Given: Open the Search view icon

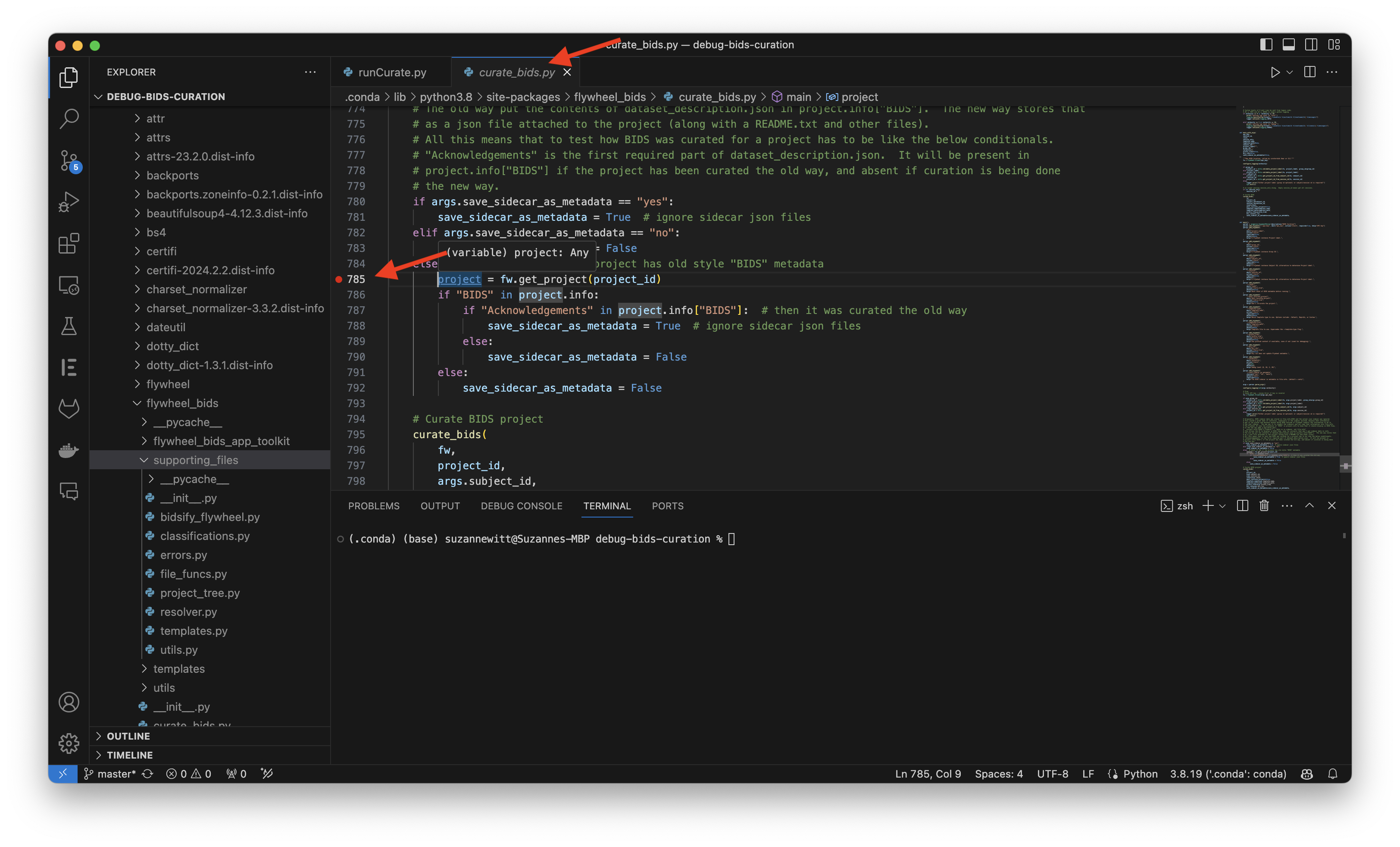Looking at the screenshot, I should coord(69,119).
